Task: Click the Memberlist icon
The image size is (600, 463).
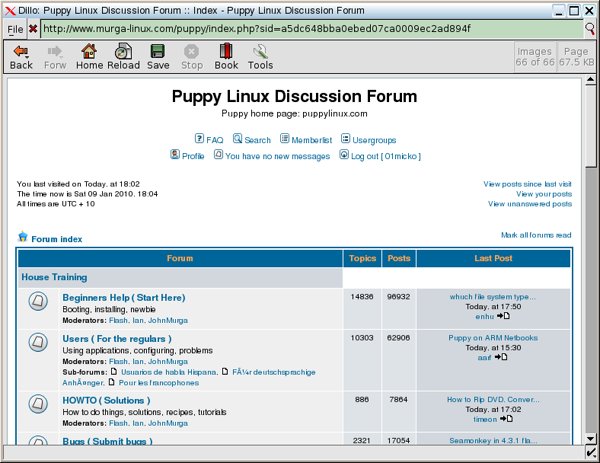Action: pos(284,138)
